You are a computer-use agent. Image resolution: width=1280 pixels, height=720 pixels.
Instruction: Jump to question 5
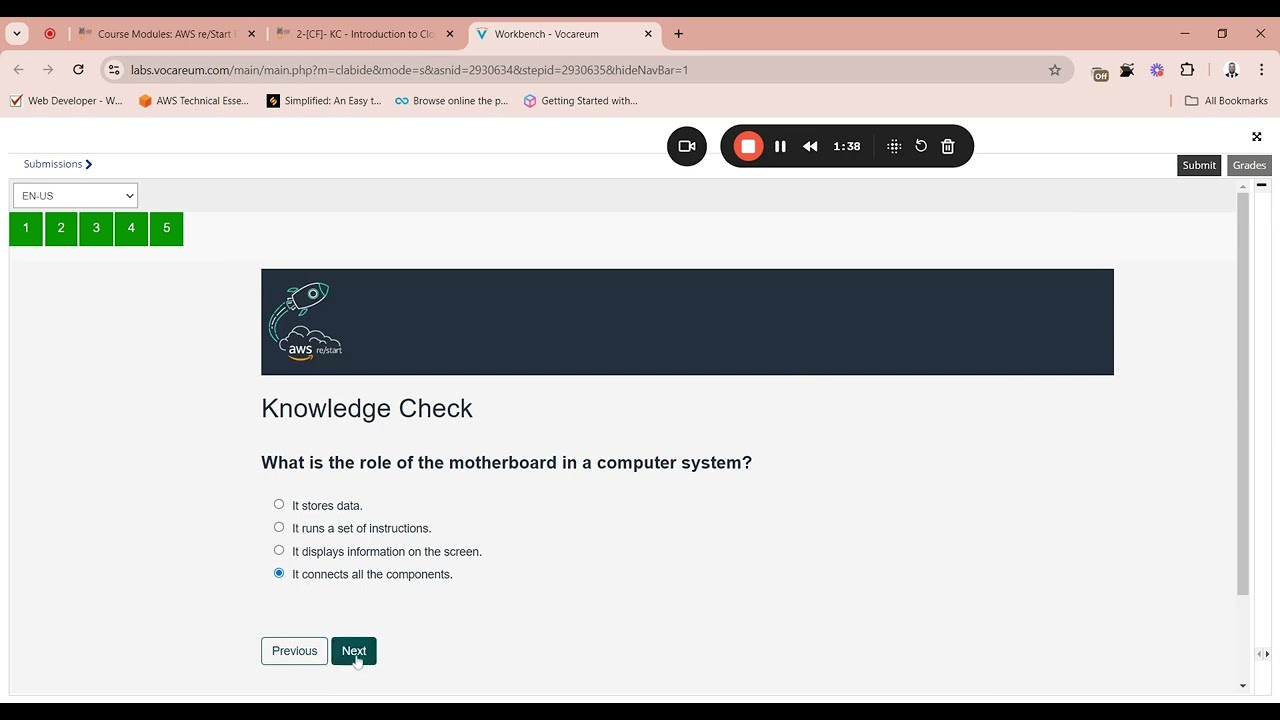click(167, 229)
